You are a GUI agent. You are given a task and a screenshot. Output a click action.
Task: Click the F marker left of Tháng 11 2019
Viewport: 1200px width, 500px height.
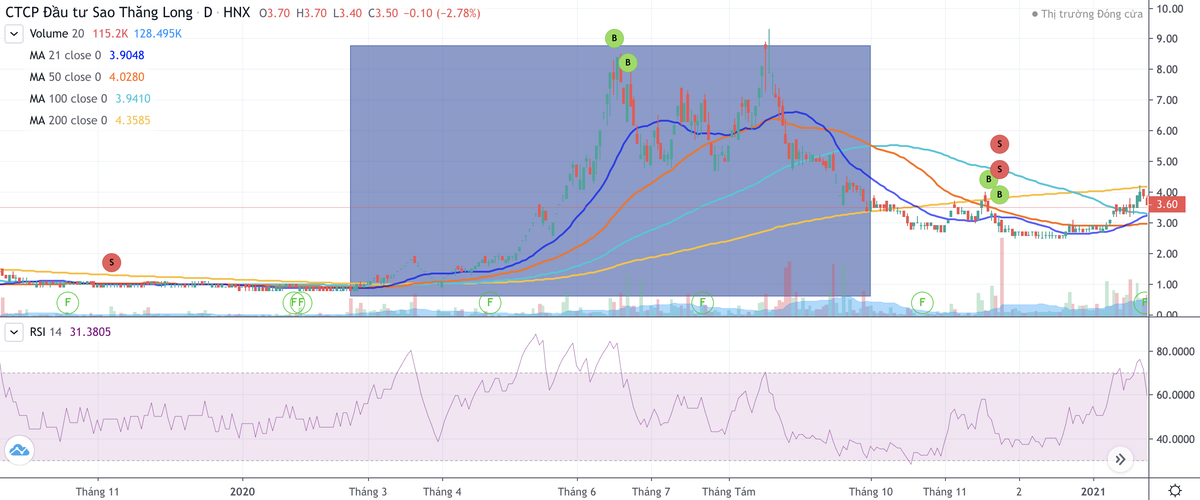(67, 301)
